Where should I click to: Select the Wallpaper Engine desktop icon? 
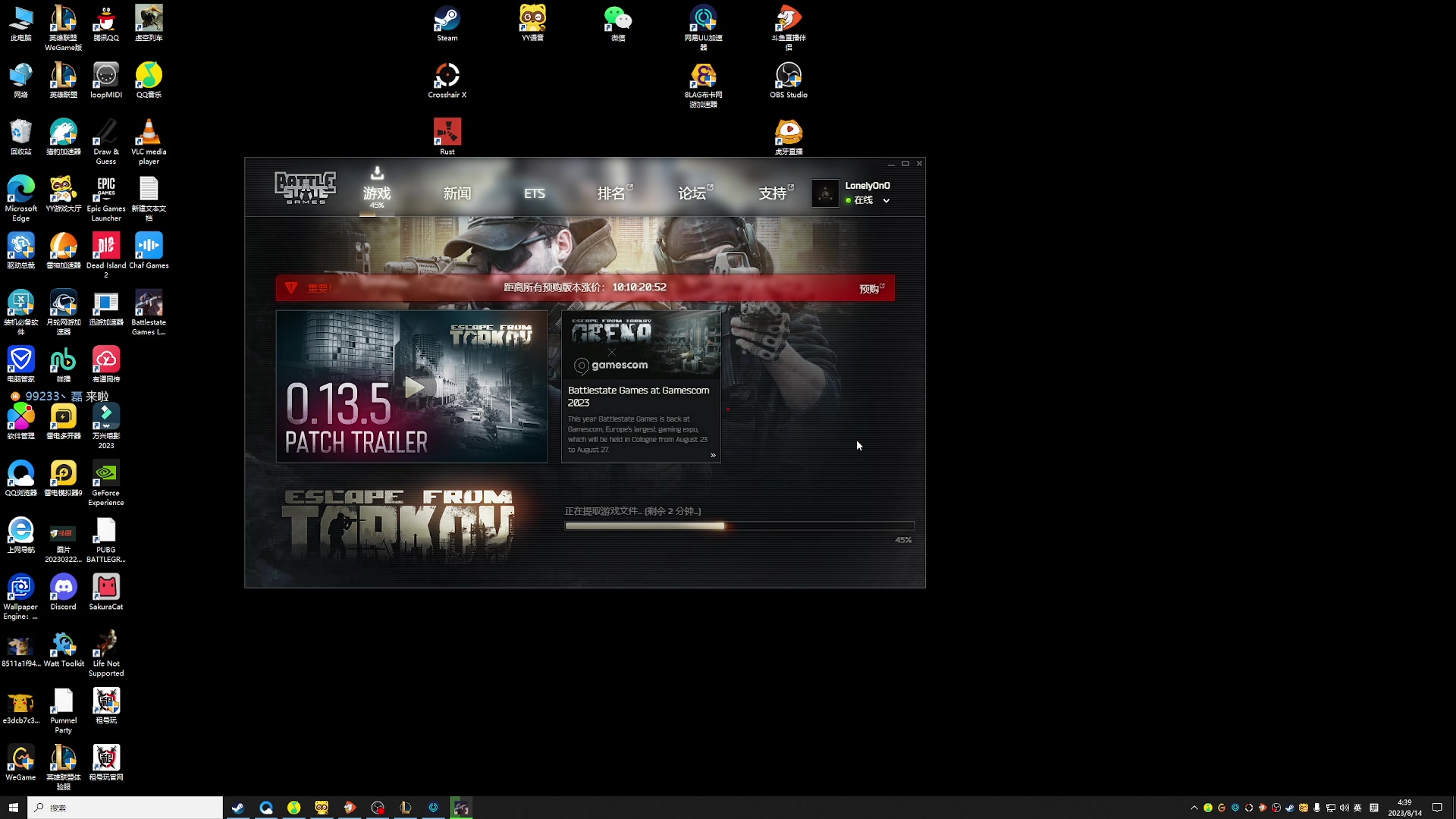21,597
